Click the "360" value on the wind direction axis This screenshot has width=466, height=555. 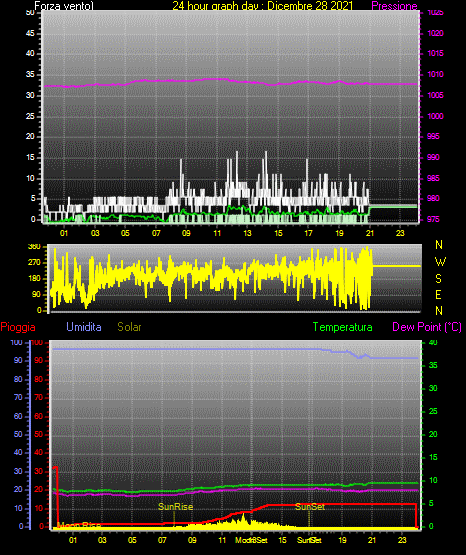tap(34, 247)
